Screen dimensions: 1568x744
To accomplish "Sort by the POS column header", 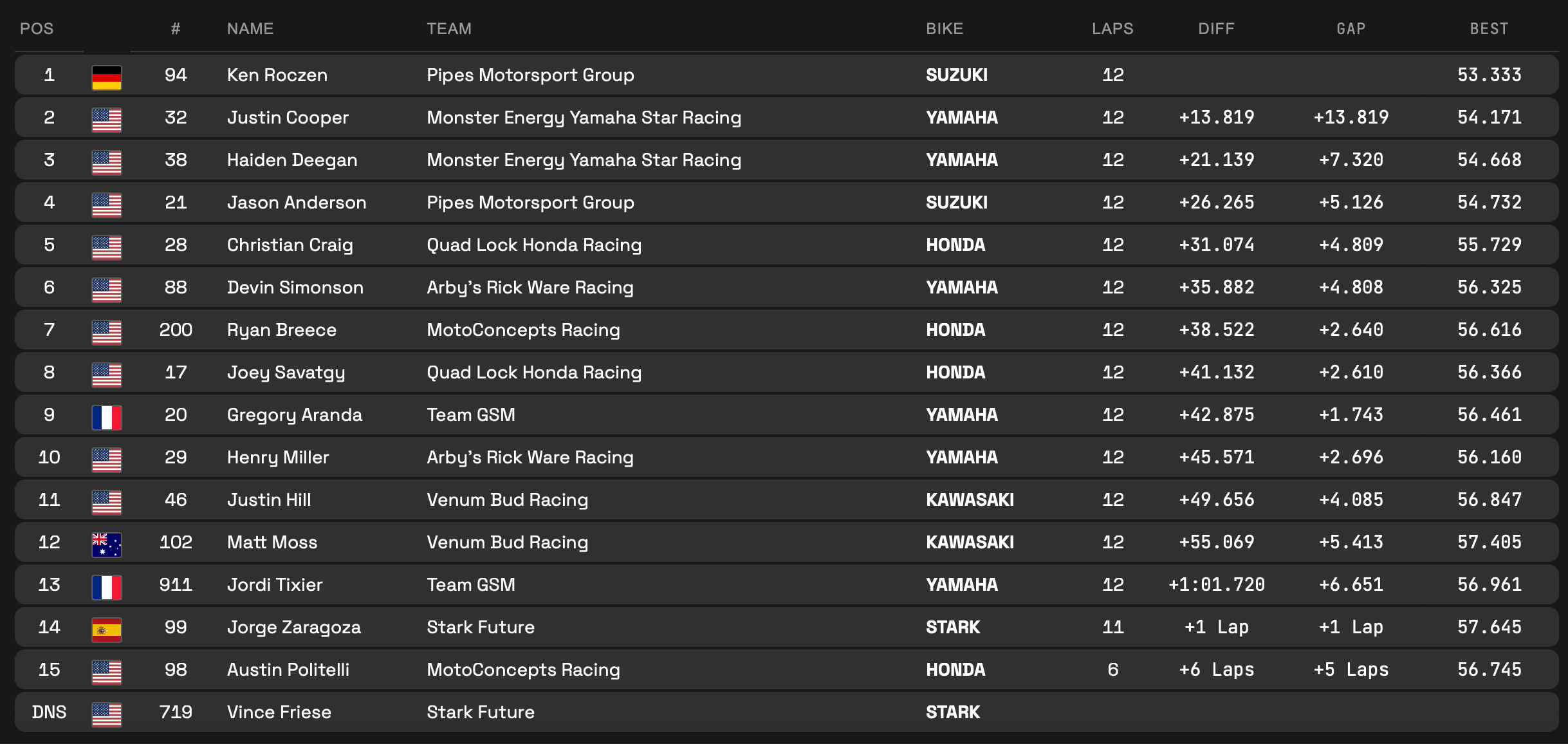I will 37,29.
